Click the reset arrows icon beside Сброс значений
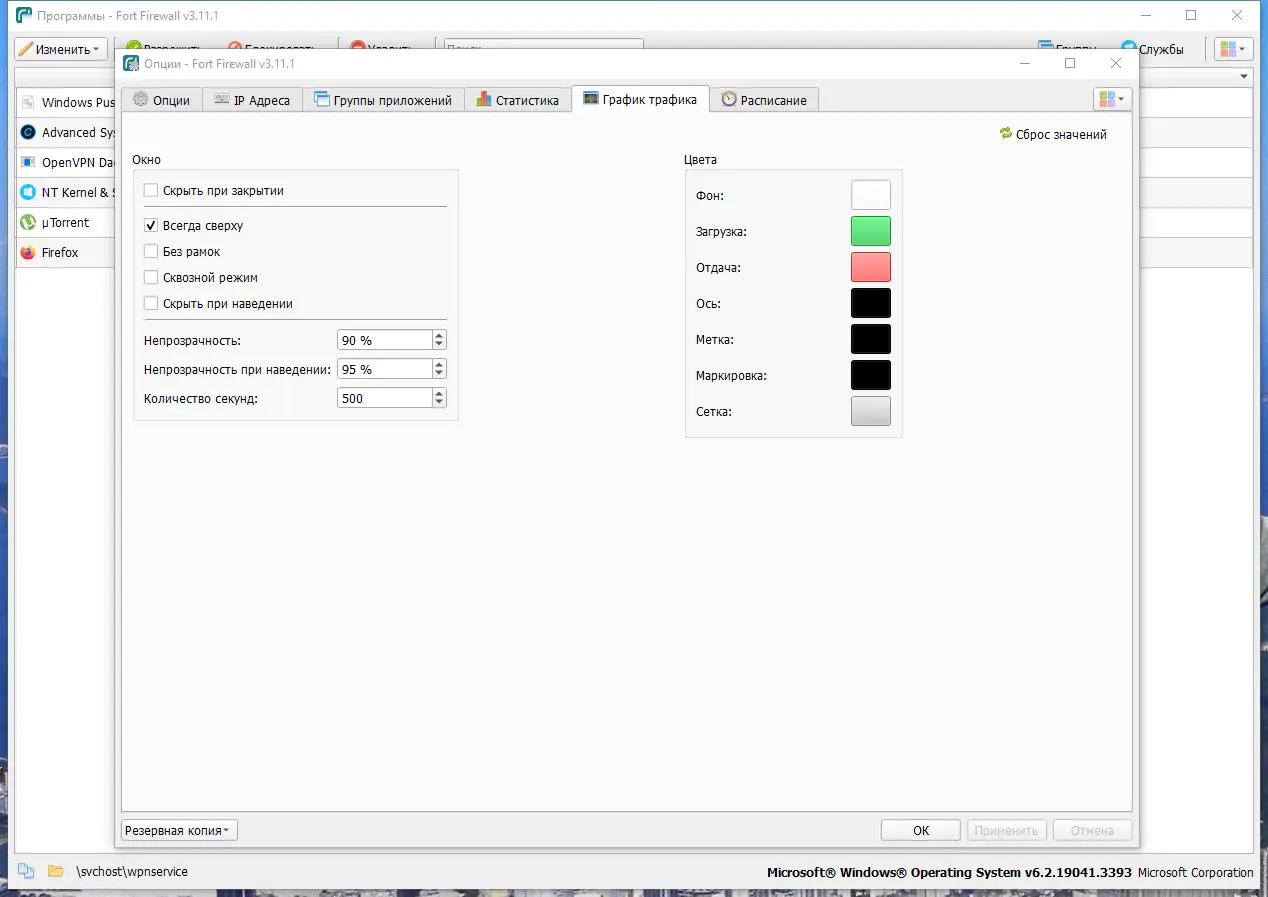1268x897 pixels. [1006, 134]
